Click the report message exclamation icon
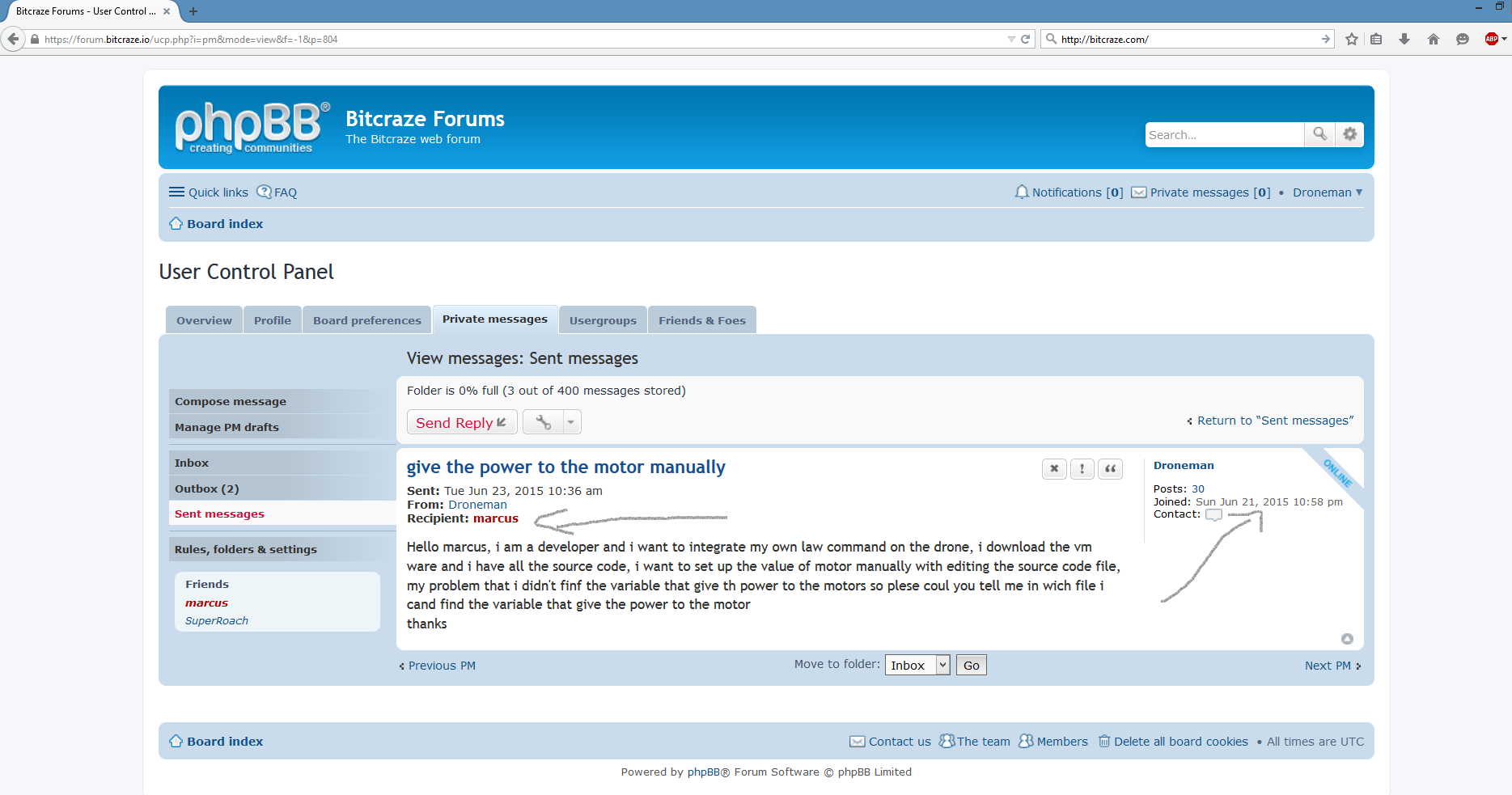 pos(1082,469)
